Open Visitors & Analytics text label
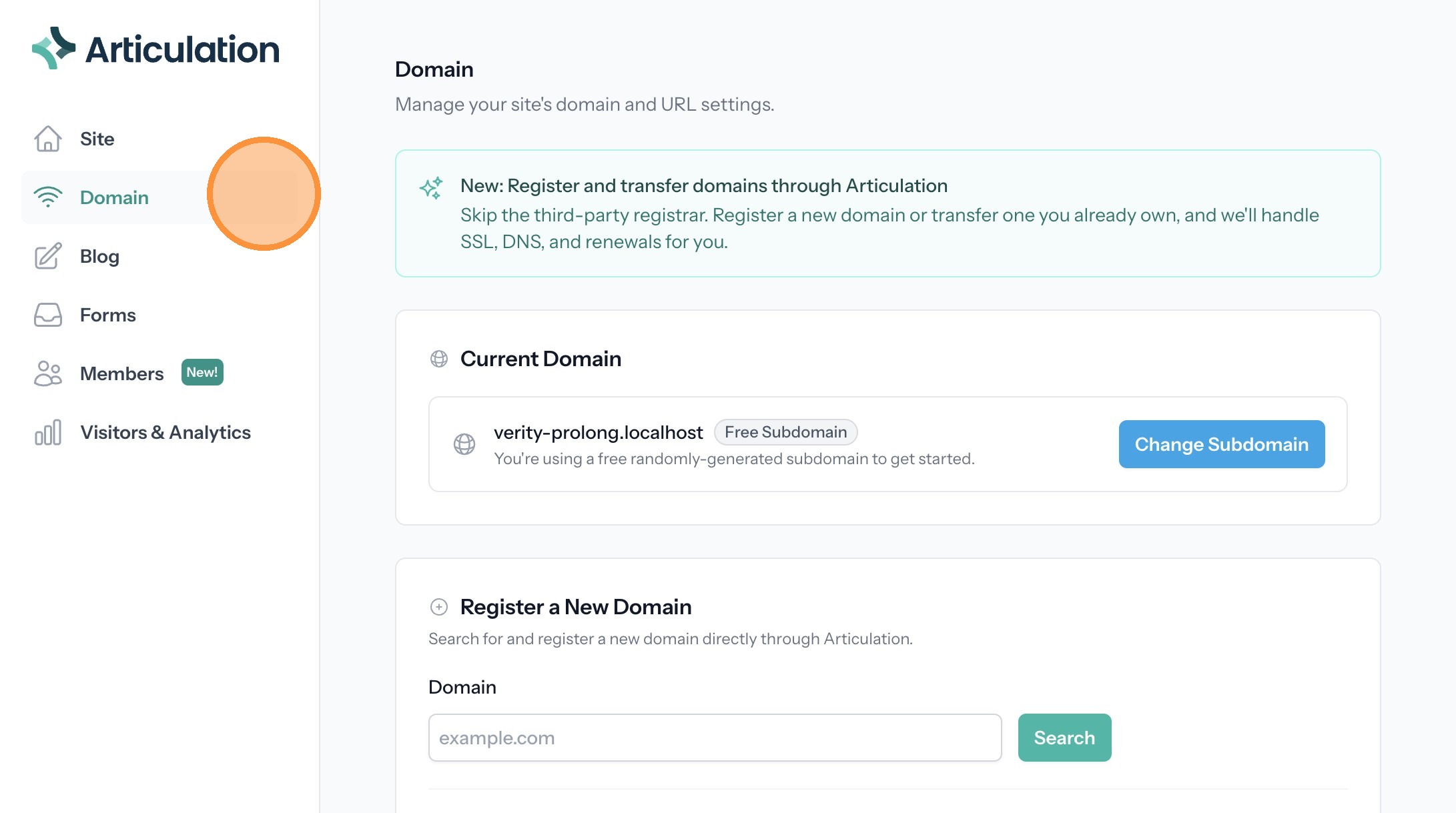1456x813 pixels. (165, 432)
